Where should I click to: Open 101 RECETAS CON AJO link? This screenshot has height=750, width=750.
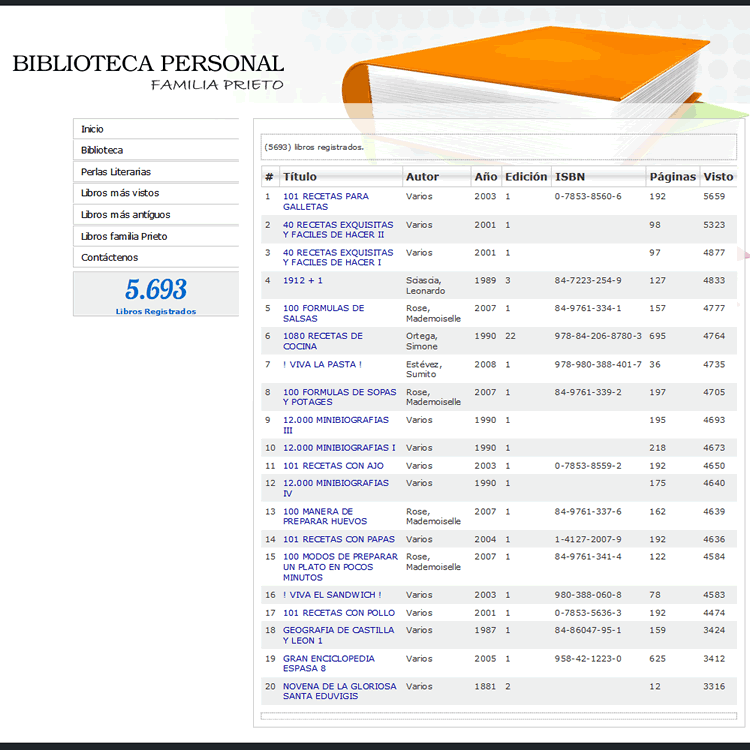coord(333,466)
